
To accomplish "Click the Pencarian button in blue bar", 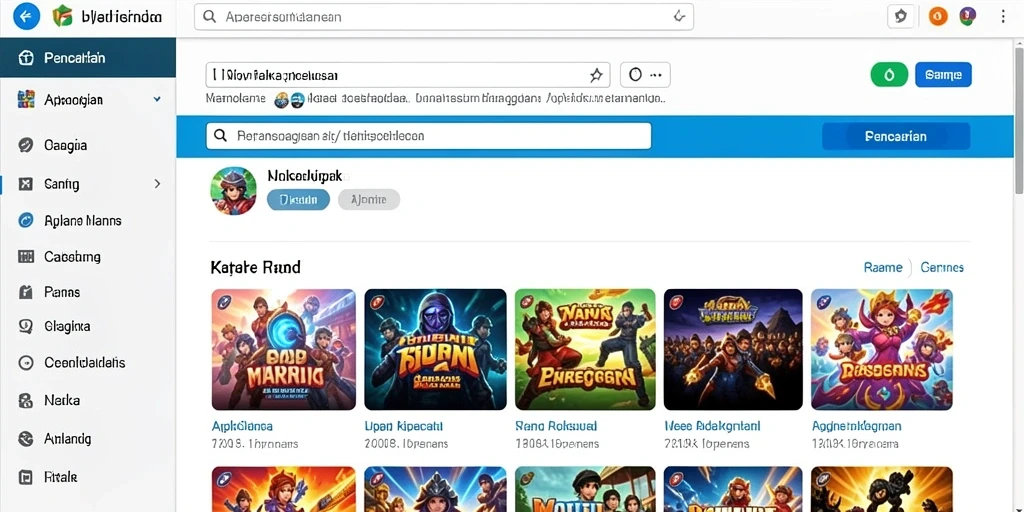I will click(896, 136).
